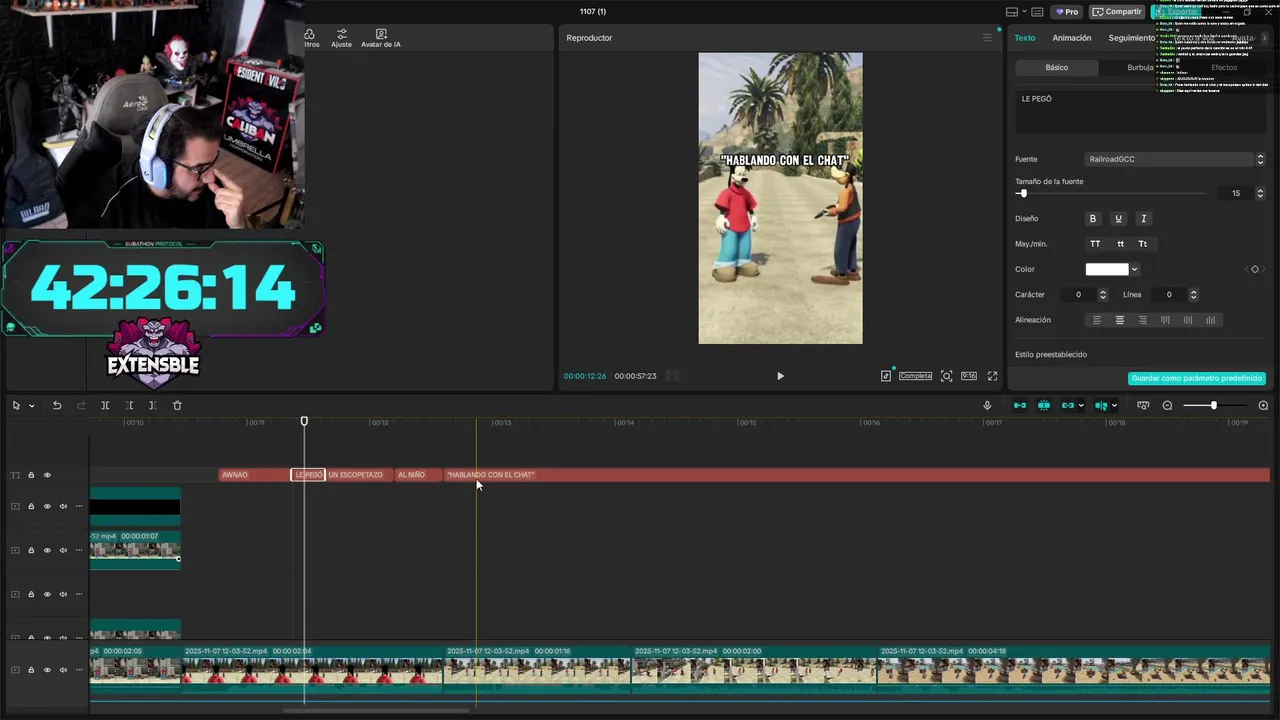Viewport: 1280px width, 720px height.
Task: Click the font size stepper arrows
Action: pos(1260,193)
